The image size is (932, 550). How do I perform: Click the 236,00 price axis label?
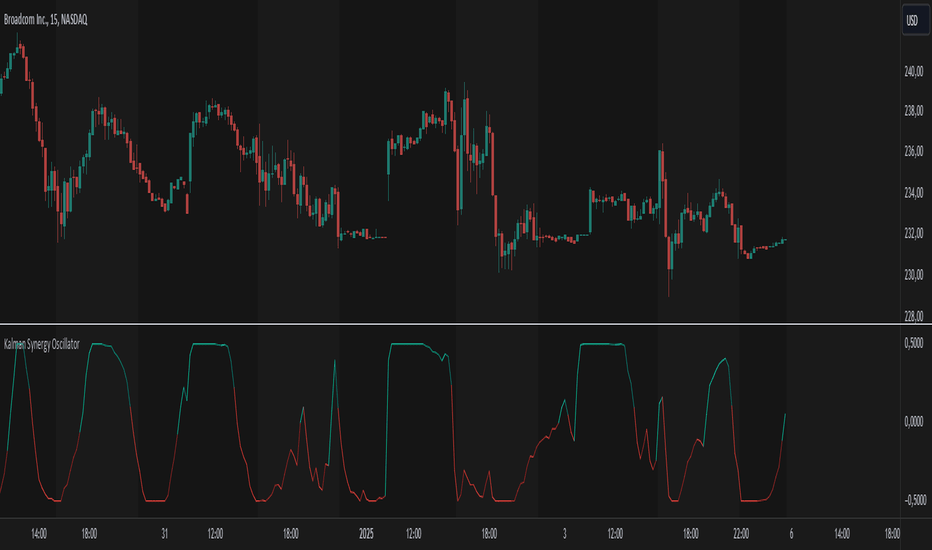click(x=914, y=151)
